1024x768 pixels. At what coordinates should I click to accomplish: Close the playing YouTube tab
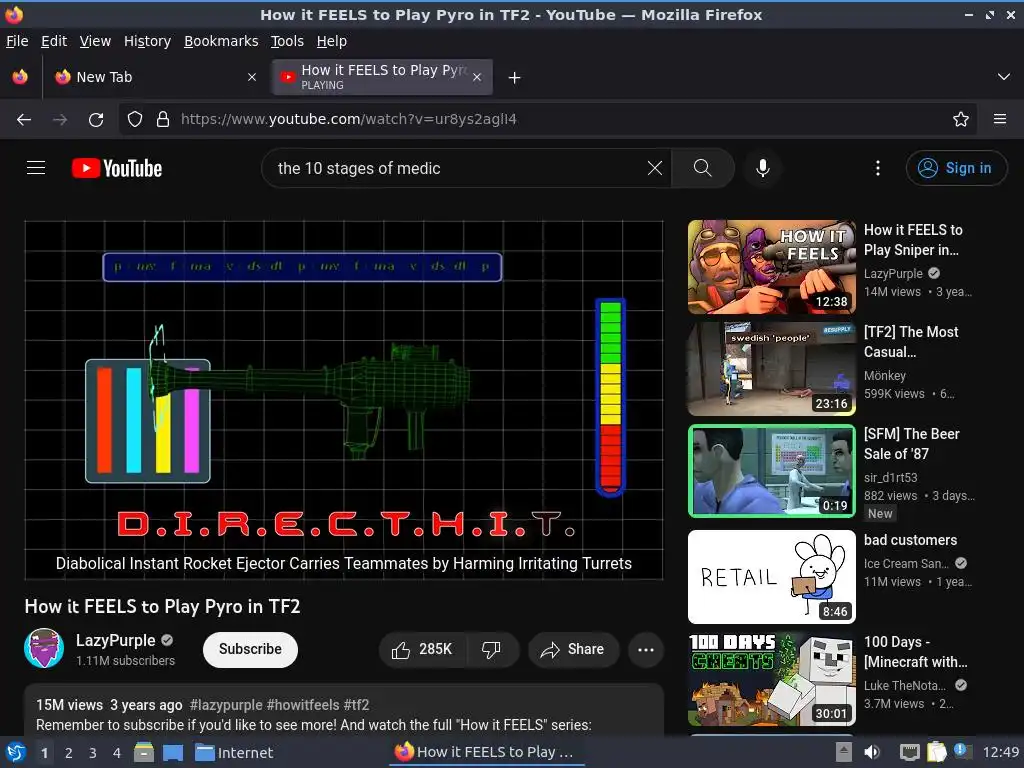477,77
